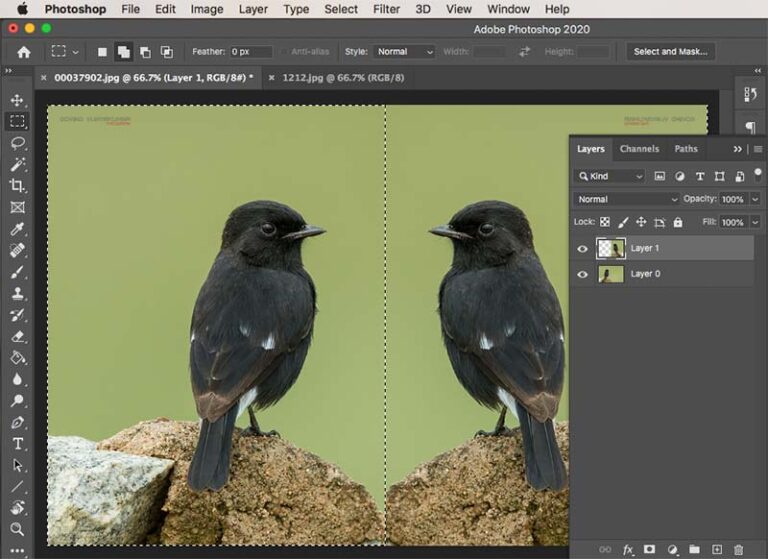Toggle lock position icon
768x559 pixels.
tap(641, 222)
